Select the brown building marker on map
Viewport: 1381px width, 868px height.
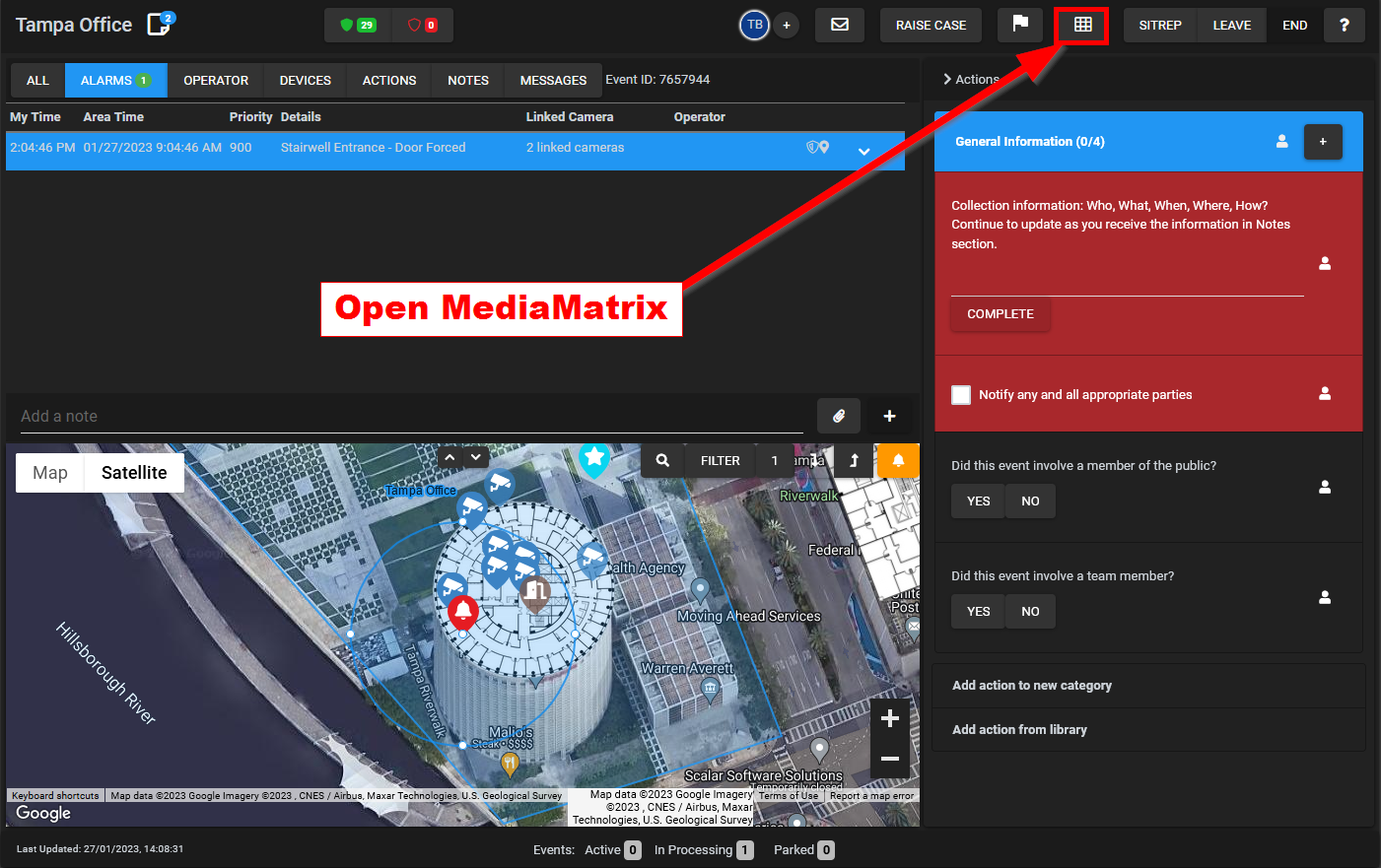click(x=535, y=592)
